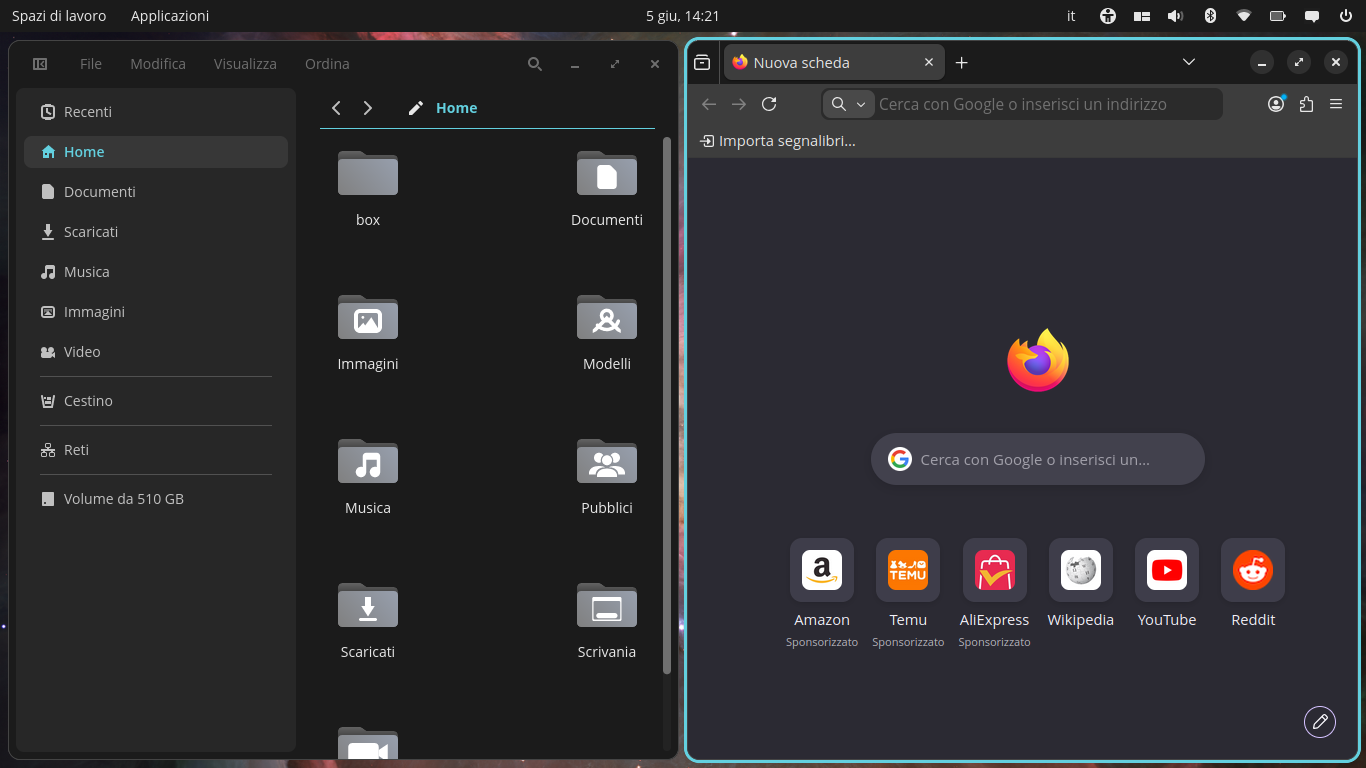
Task: Customize new tab with the pencil button
Action: click(x=1320, y=721)
